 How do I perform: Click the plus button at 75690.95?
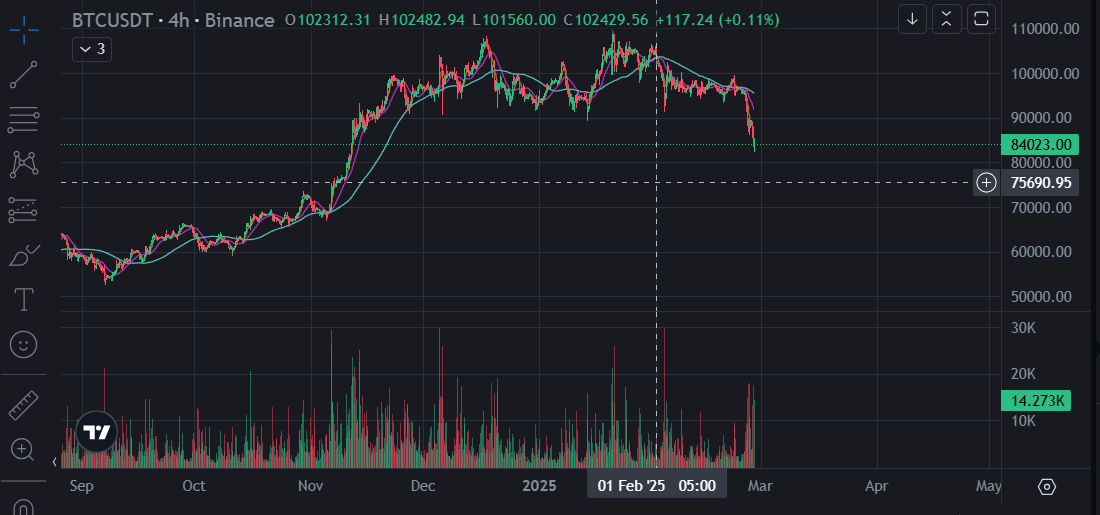tap(987, 183)
